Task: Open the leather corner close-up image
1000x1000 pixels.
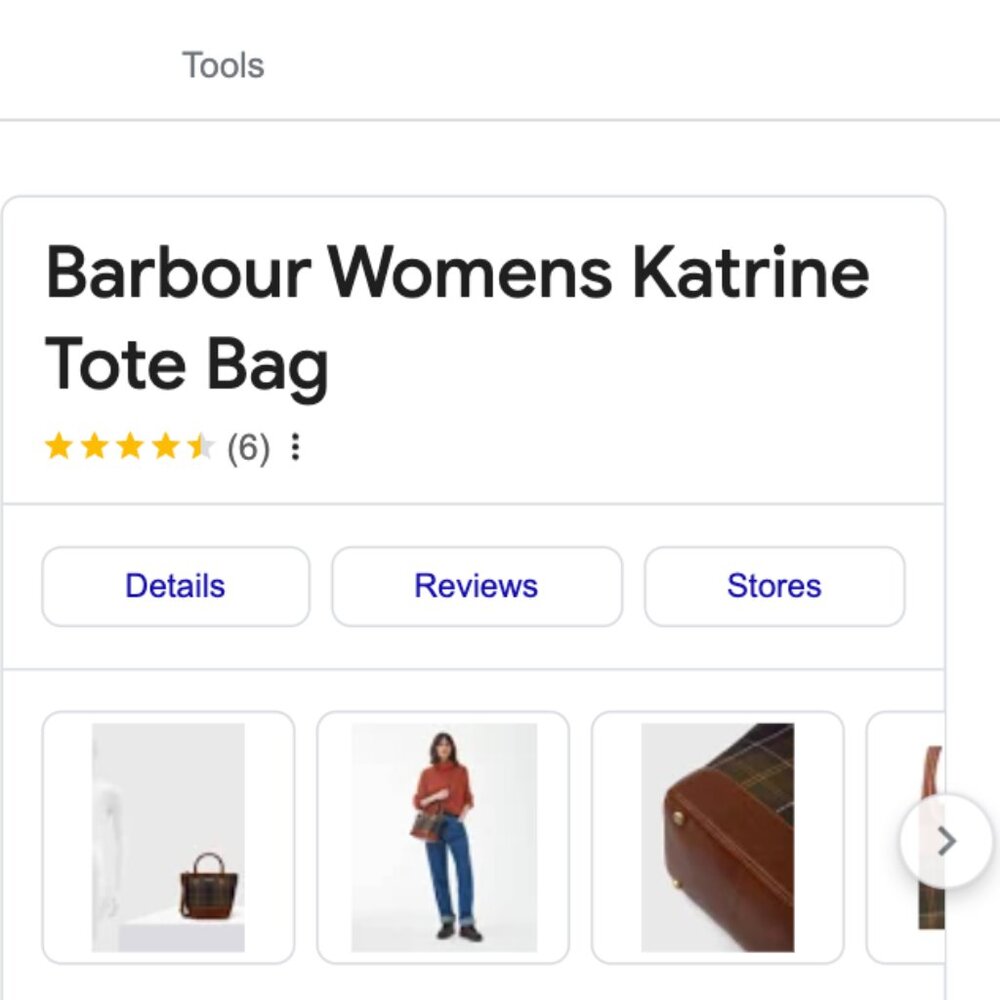Action: click(x=717, y=837)
